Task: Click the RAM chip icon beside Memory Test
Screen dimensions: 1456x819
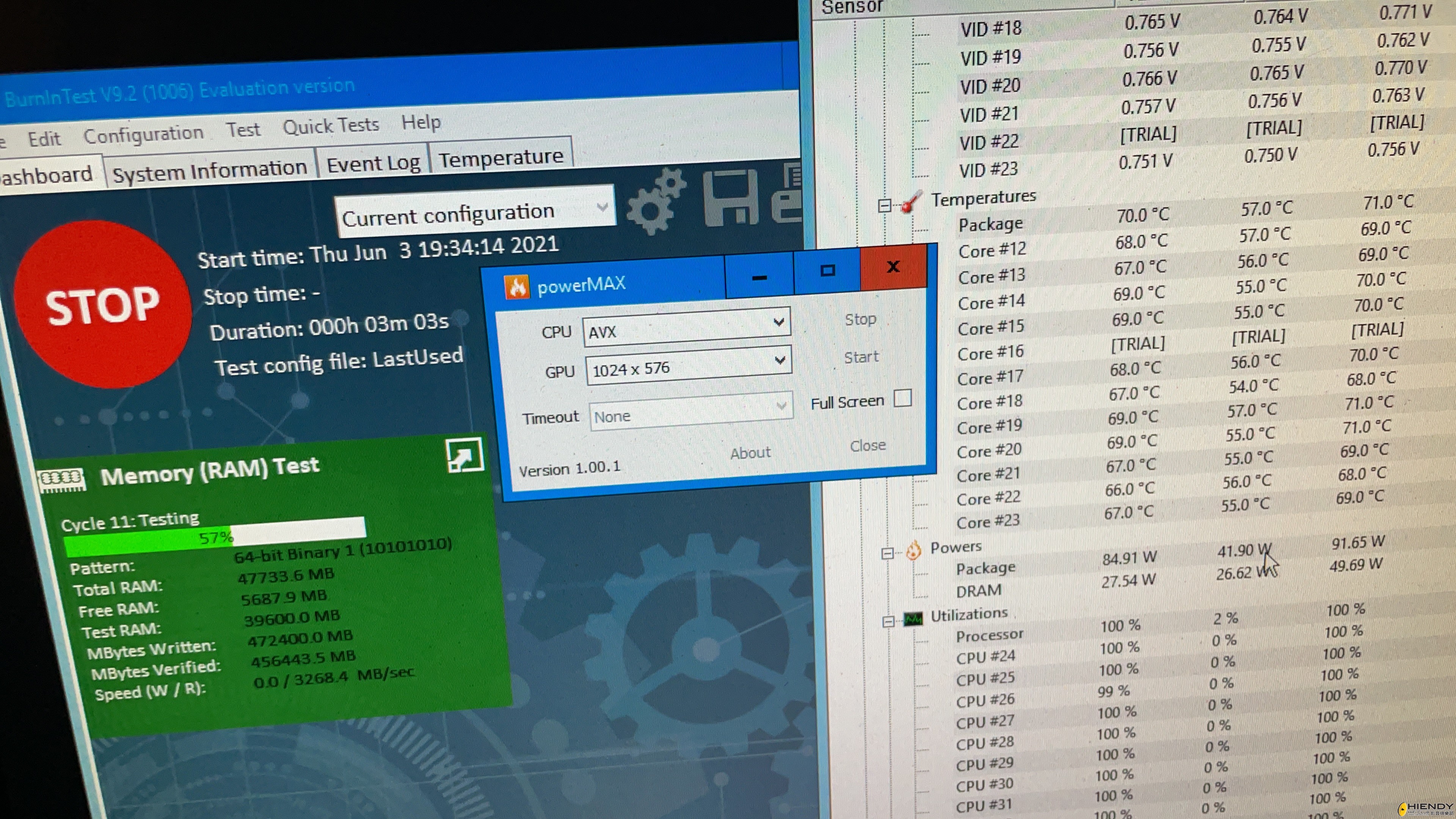Action: 62,480
